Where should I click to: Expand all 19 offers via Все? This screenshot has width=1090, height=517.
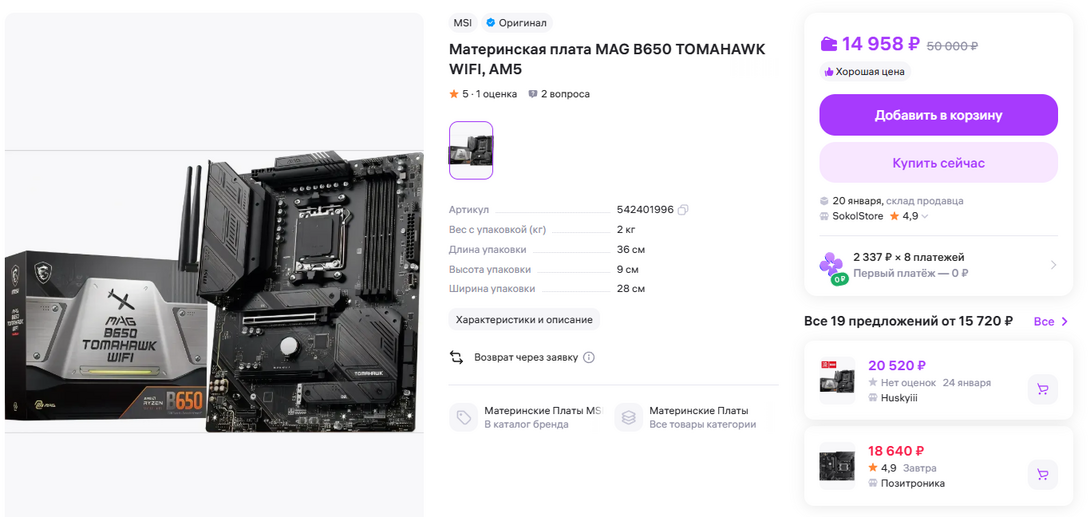point(1050,322)
